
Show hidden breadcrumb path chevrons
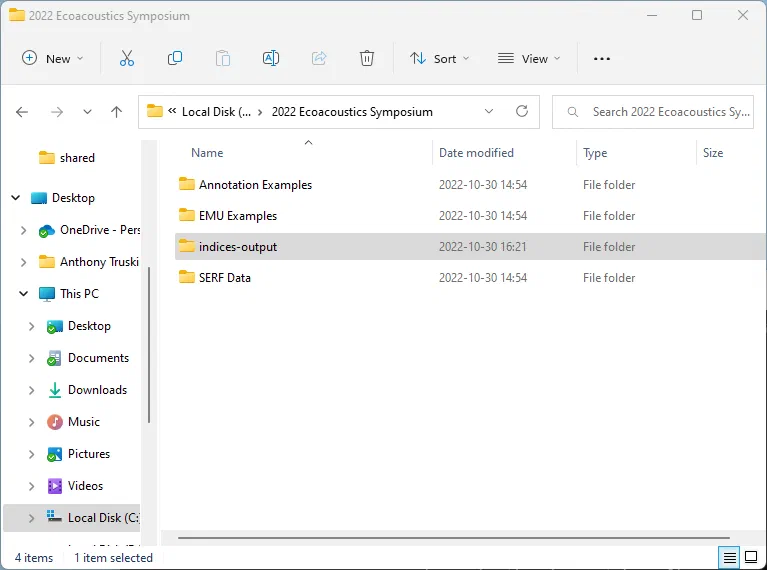[172, 111]
